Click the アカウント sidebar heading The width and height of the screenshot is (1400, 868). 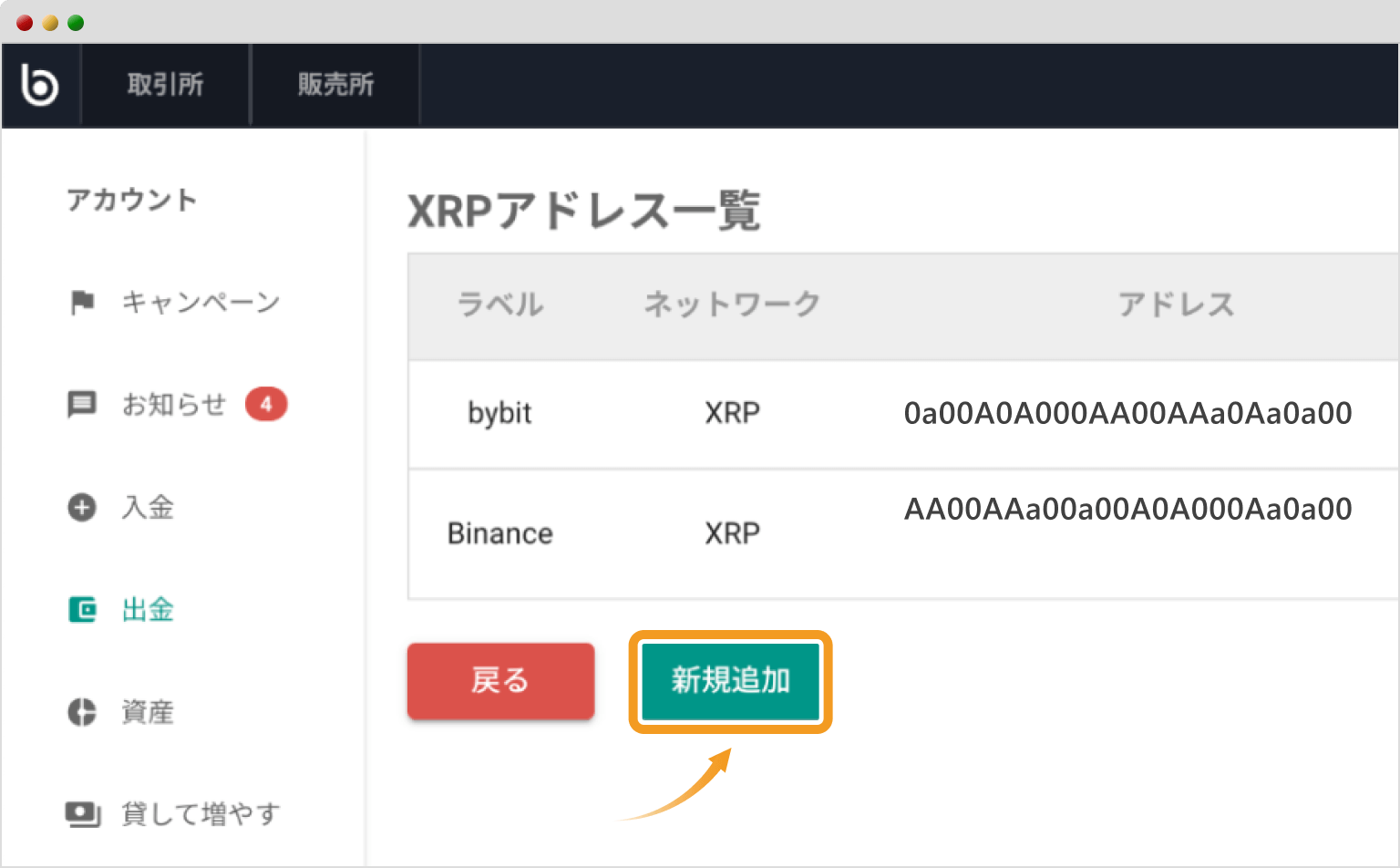pos(131,200)
